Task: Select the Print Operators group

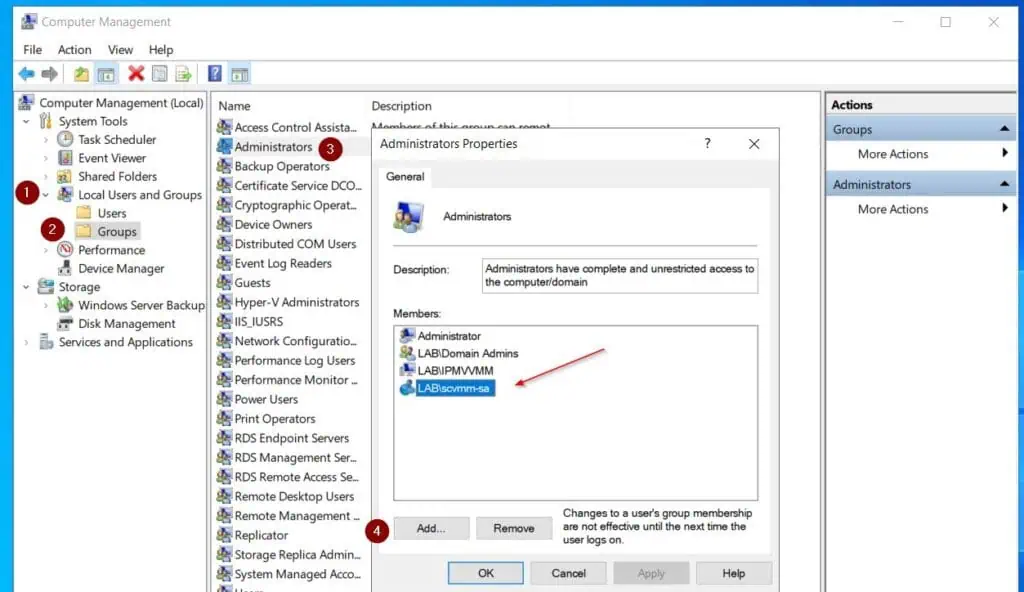Action: click(x=274, y=418)
